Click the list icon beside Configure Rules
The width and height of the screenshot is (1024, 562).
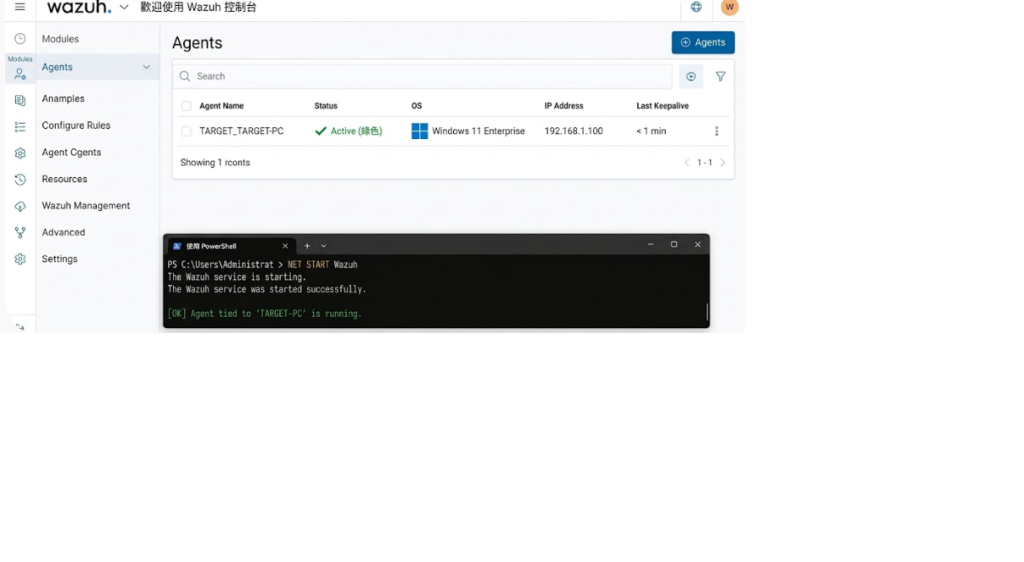click(x=20, y=127)
